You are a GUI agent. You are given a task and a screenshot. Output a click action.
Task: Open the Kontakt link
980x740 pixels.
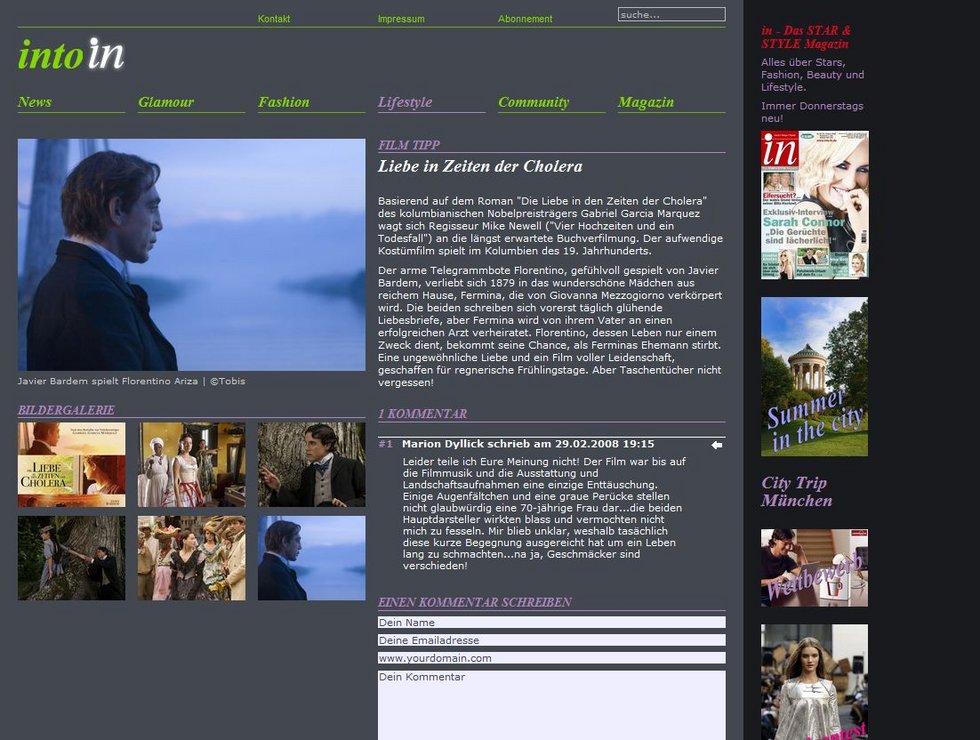coord(274,19)
